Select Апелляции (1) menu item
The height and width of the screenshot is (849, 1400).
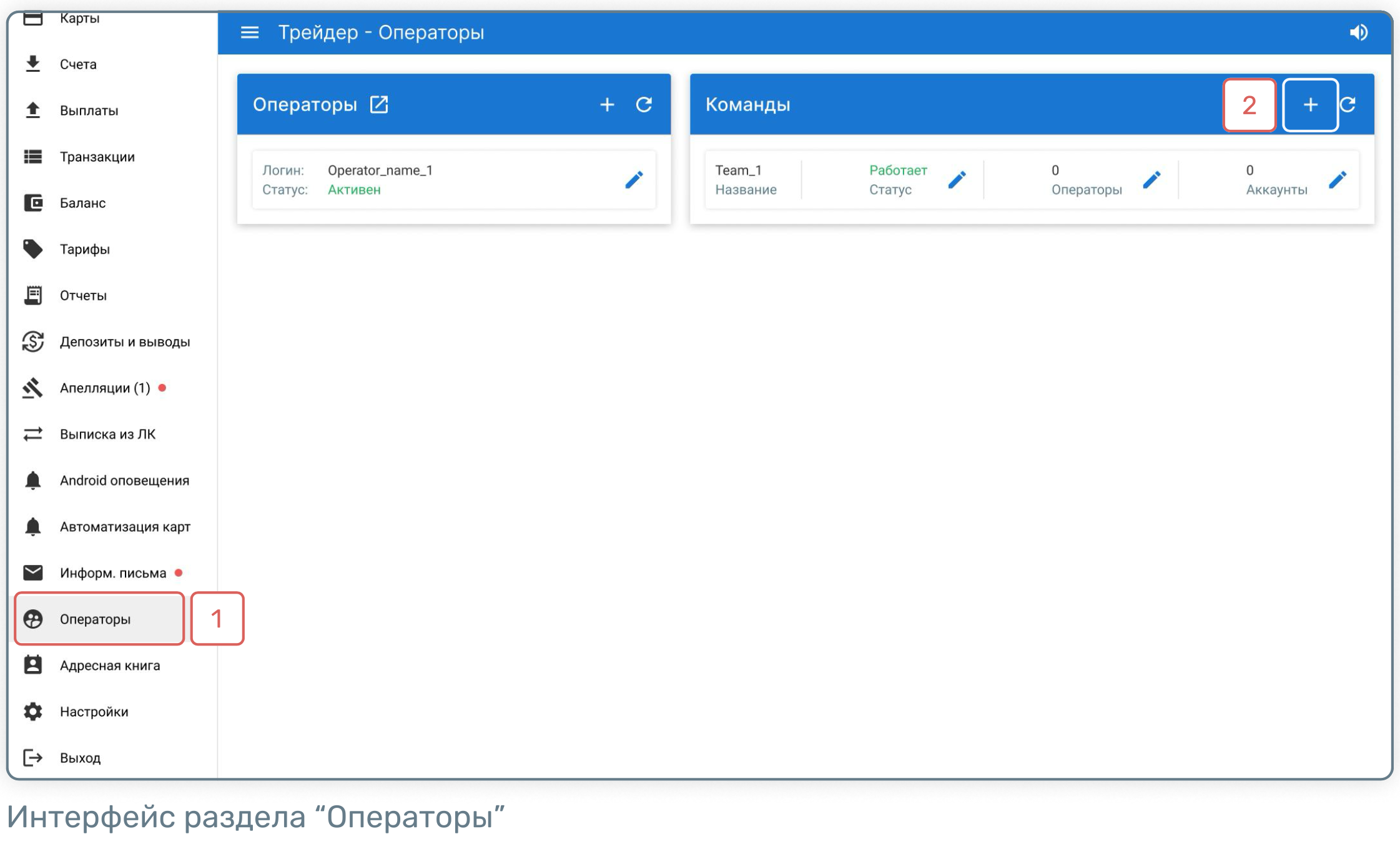click(105, 388)
